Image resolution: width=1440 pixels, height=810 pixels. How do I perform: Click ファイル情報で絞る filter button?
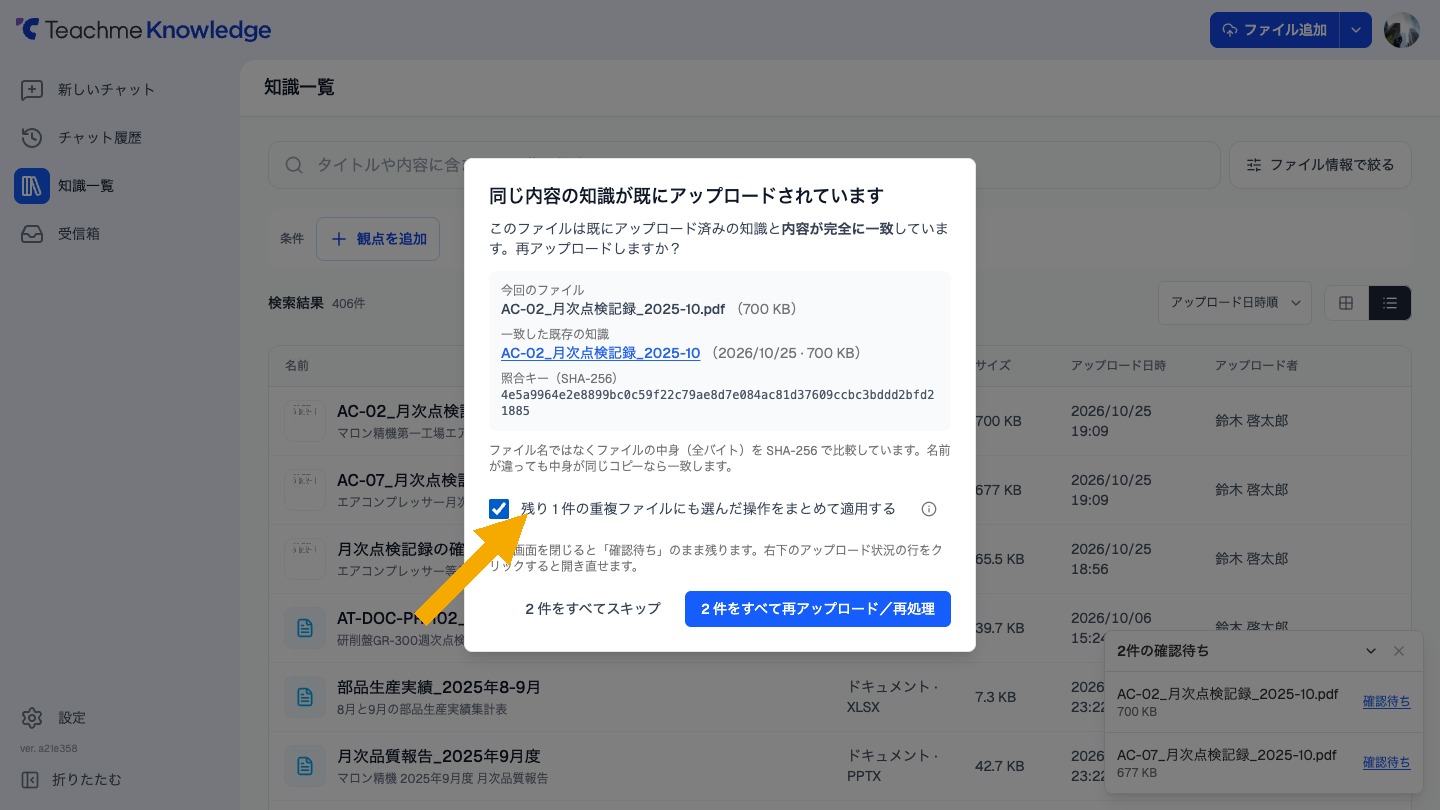[1320, 165]
